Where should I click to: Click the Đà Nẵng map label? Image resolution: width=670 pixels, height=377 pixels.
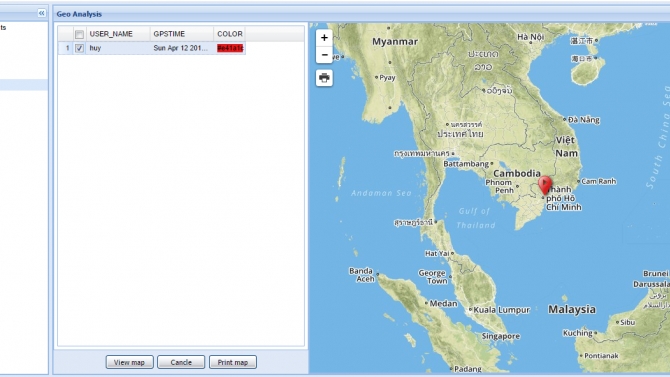pyautogui.click(x=584, y=120)
